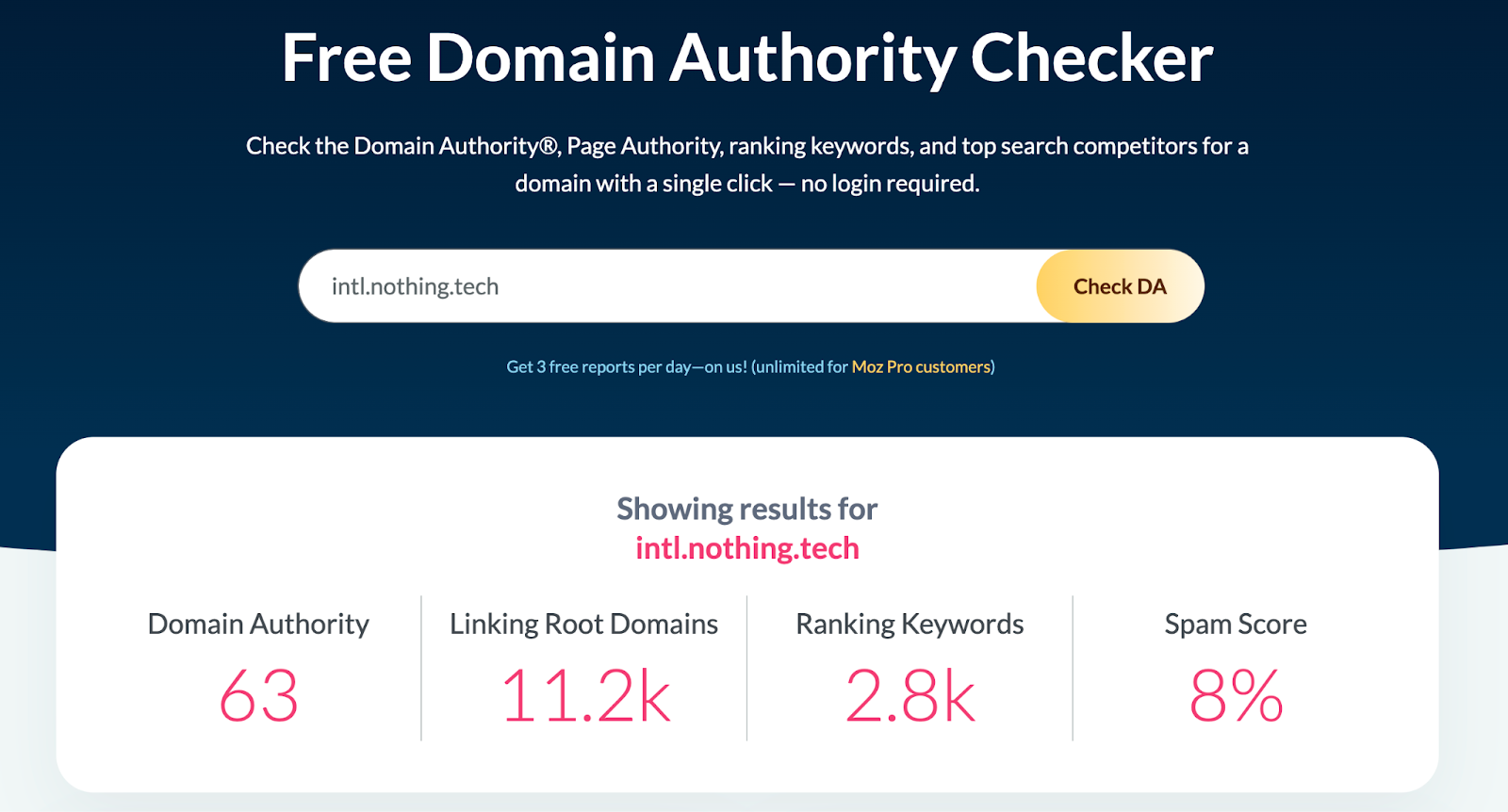1508x812 pixels.
Task: Click "Page Authority" in the description text
Action: pyautogui.click(x=644, y=146)
